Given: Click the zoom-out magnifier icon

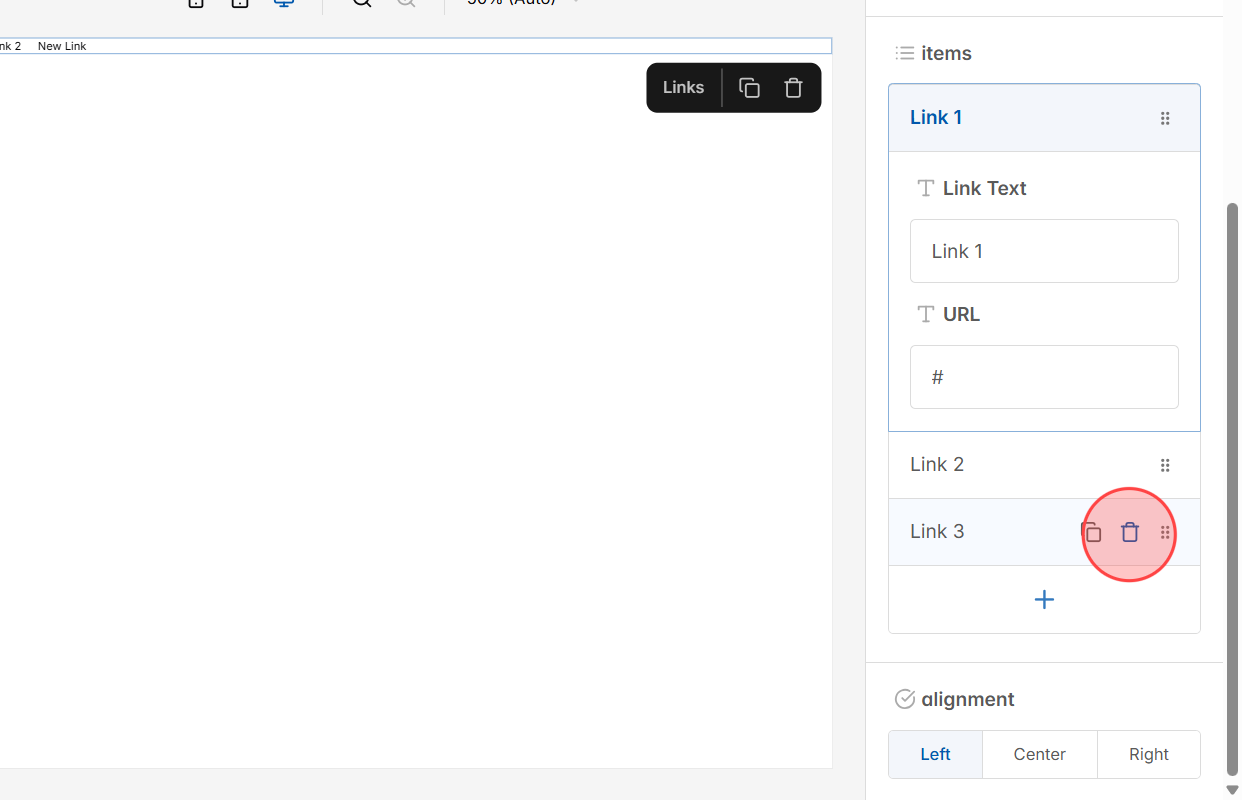Looking at the screenshot, I should tap(406, 3).
